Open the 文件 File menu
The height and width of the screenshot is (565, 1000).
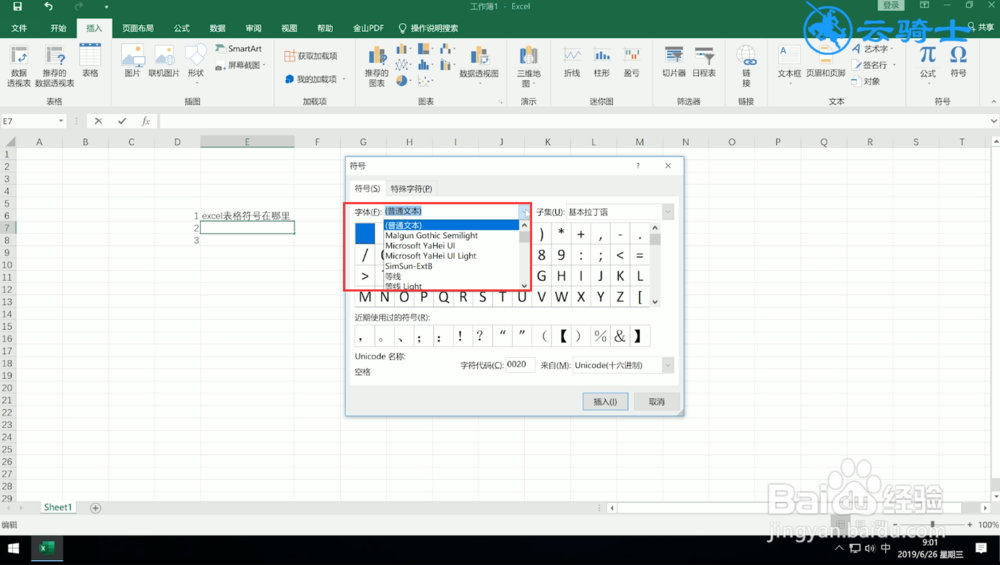(19, 28)
